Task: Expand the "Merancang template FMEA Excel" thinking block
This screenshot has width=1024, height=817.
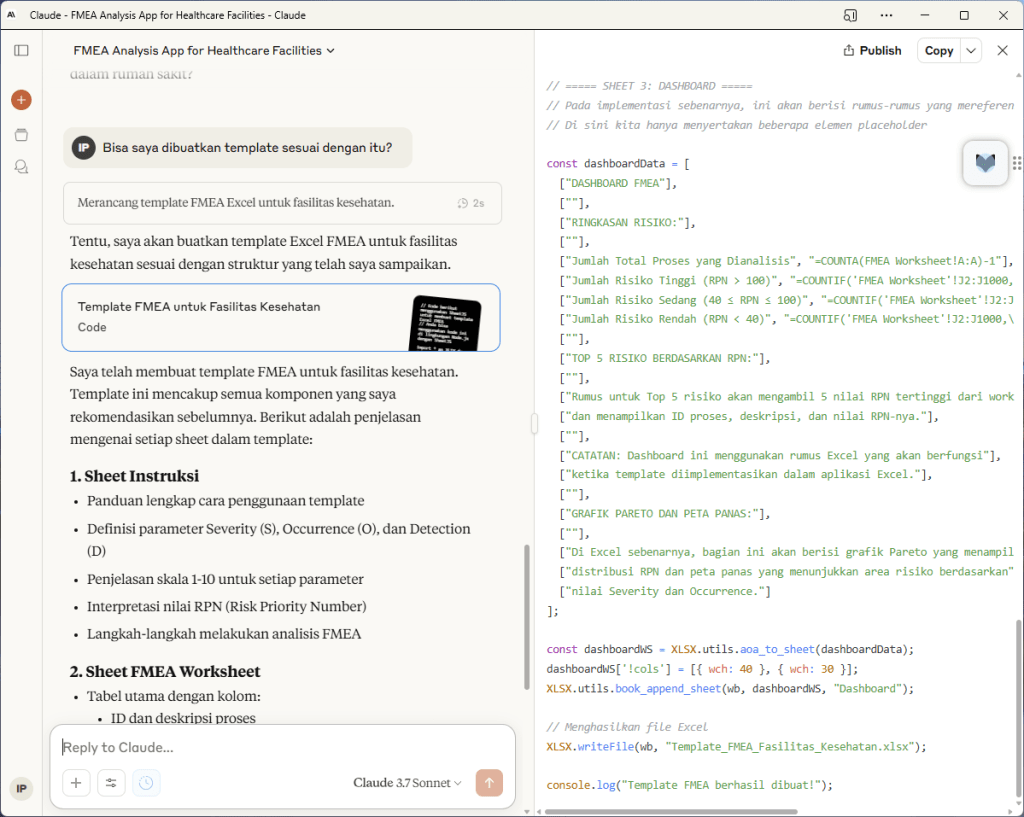Action: tap(281, 203)
